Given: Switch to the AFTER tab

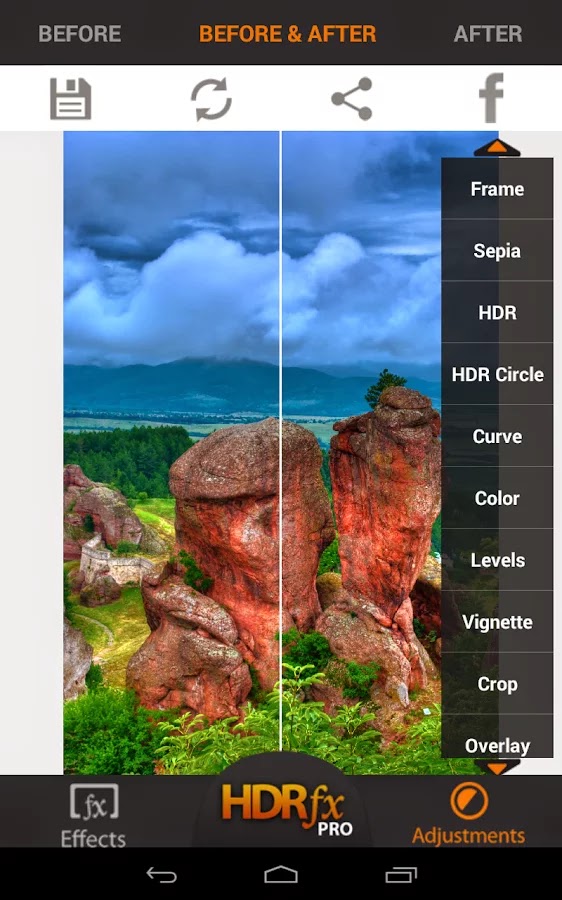Looking at the screenshot, I should coord(488,34).
